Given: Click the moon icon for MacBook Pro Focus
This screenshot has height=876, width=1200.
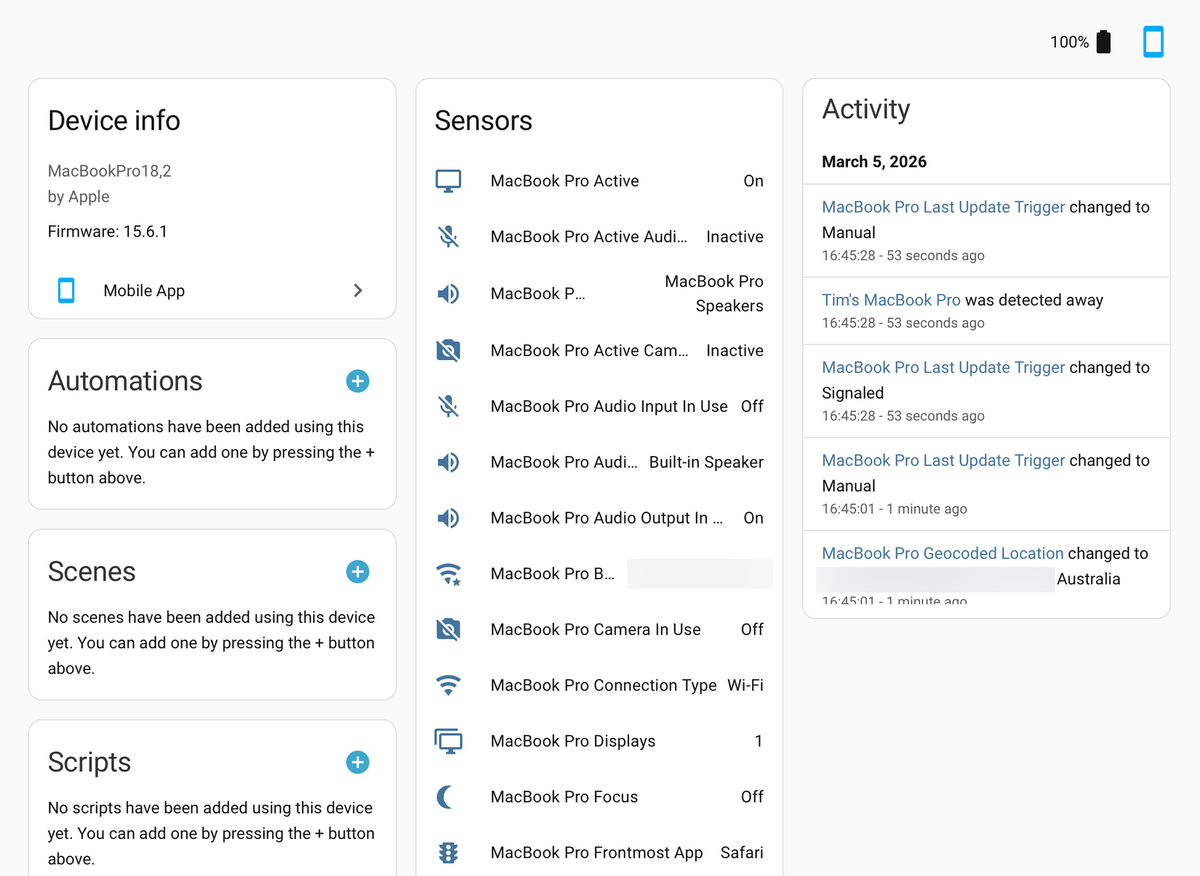Looking at the screenshot, I should [x=448, y=797].
